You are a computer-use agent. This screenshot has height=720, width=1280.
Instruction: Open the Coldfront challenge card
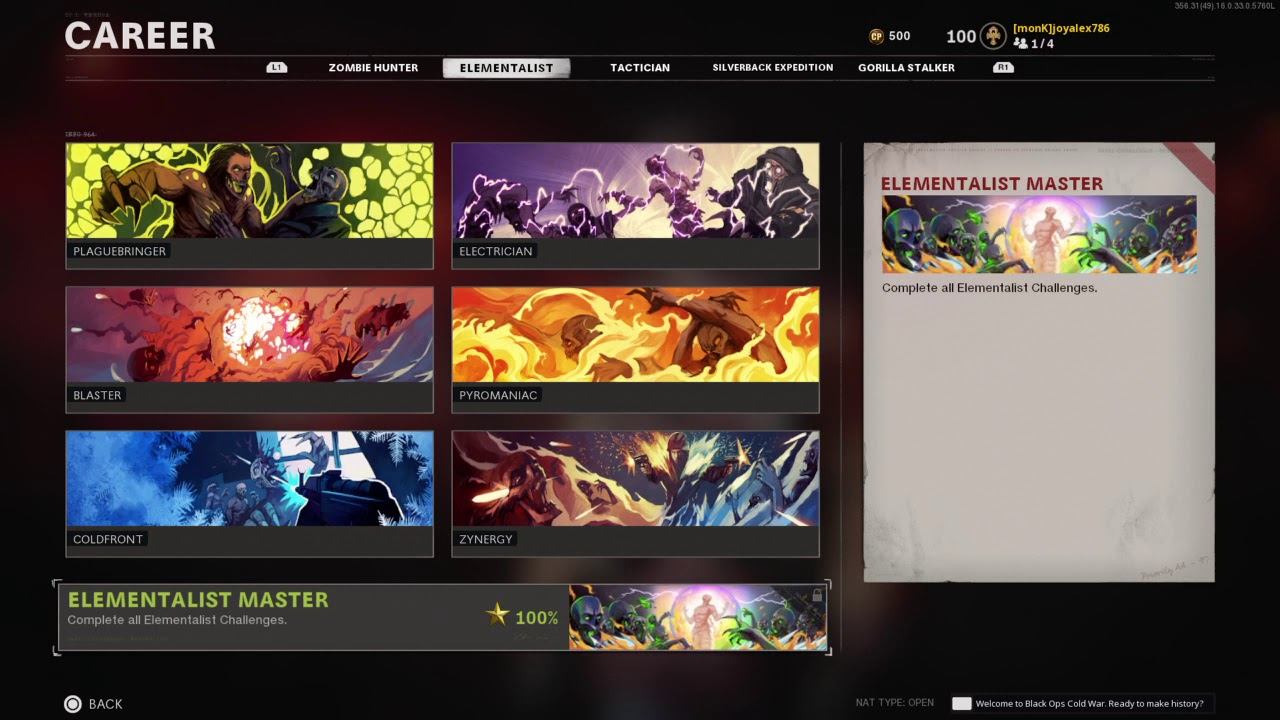point(249,494)
